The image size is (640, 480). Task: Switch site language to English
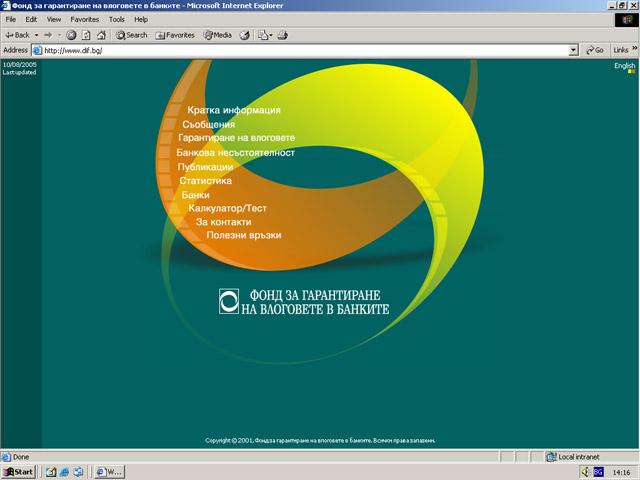(624, 65)
